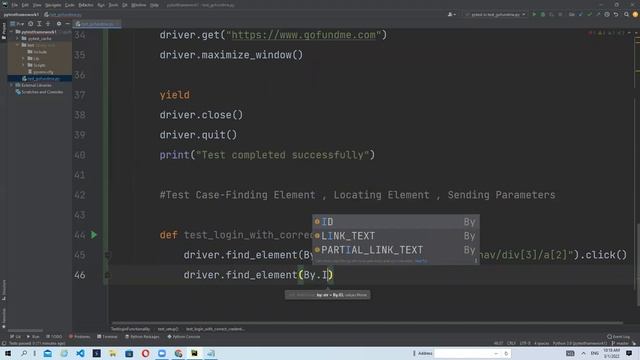Open the Refactor menu

(86, 5)
